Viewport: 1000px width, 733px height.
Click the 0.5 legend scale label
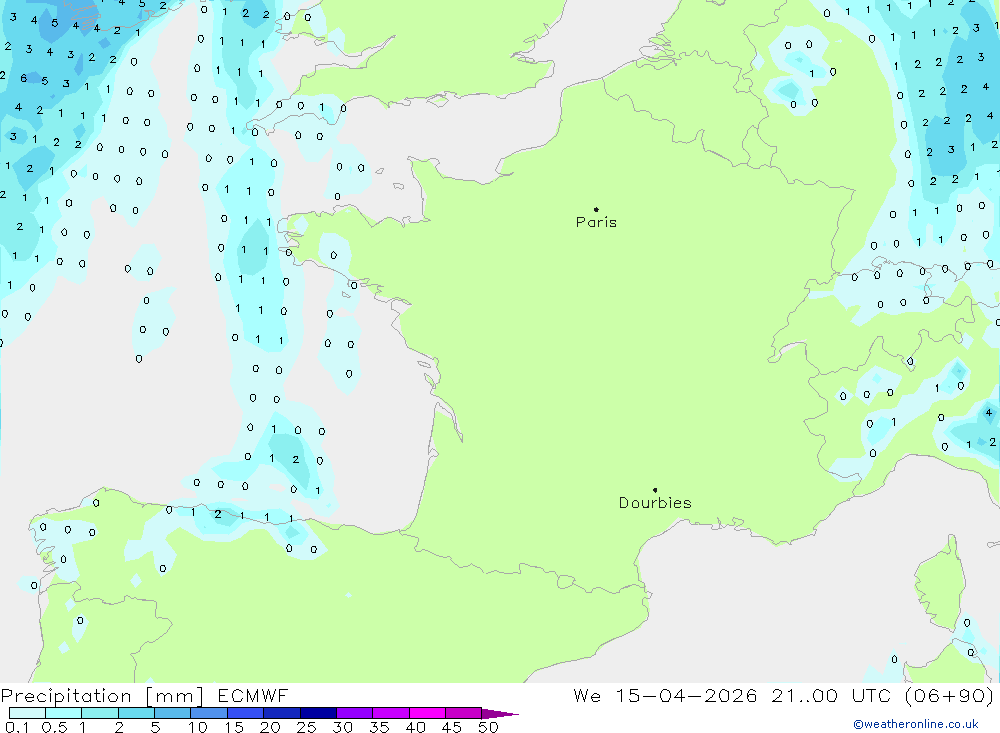point(54,727)
